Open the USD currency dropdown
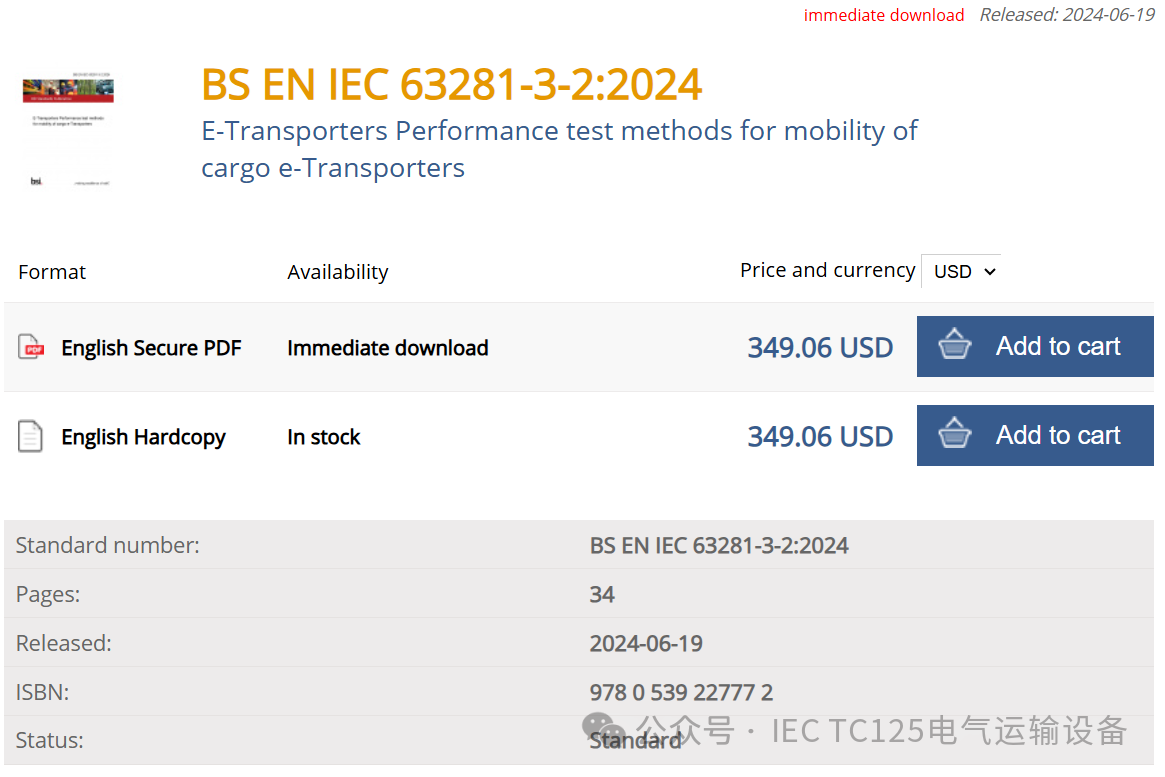 [960, 271]
